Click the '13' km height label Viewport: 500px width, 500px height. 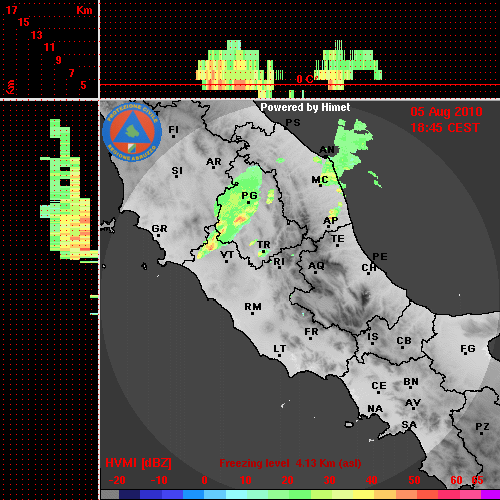tap(37, 35)
